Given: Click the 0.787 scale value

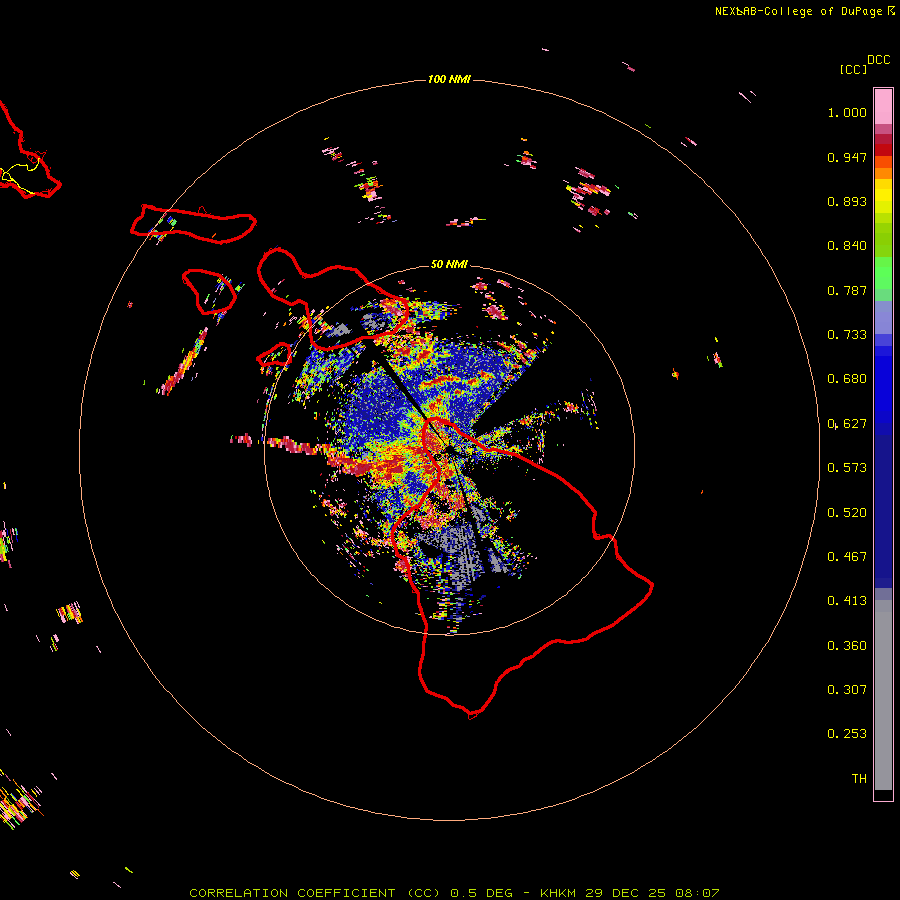Looking at the screenshot, I should [x=847, y=290].
